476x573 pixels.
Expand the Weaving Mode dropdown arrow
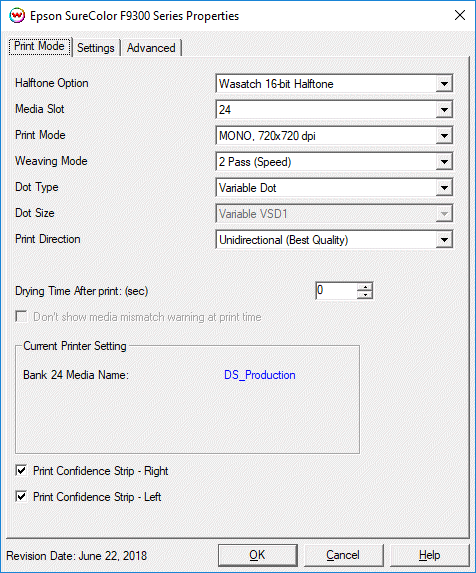444,162
